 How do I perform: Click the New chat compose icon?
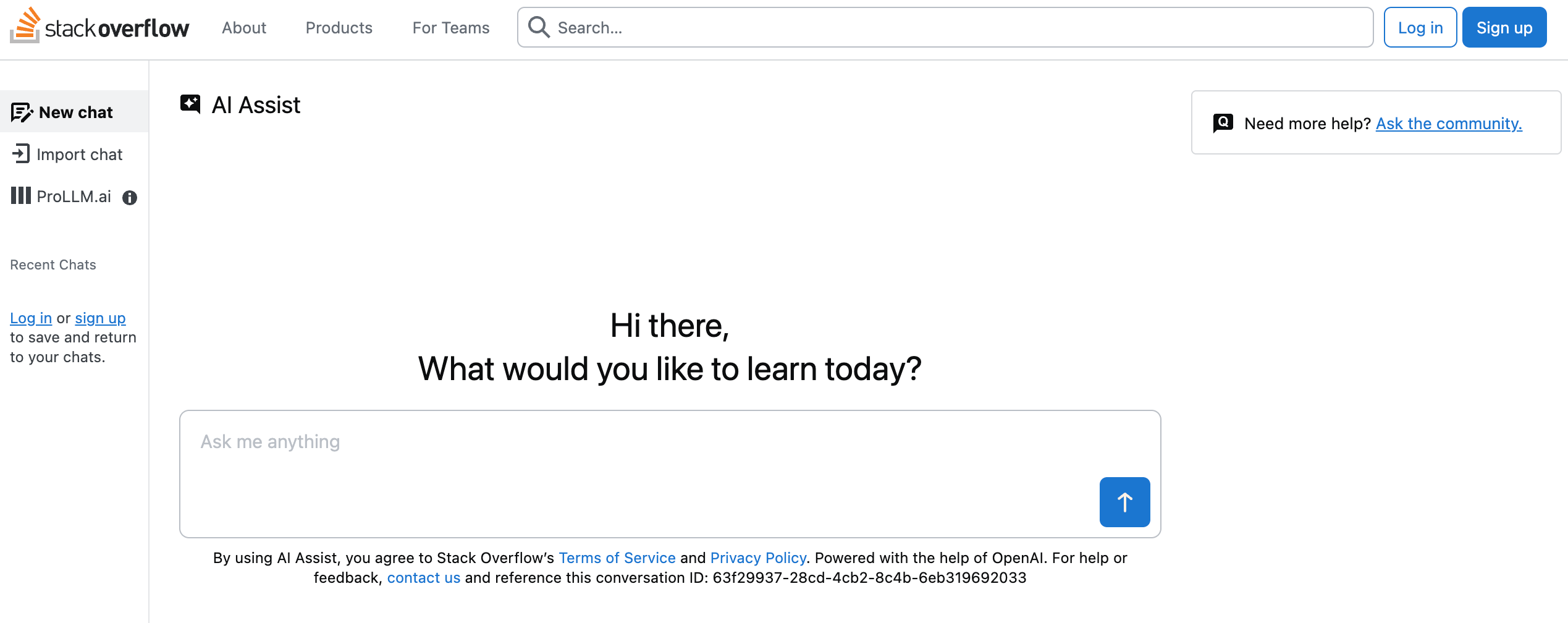pyautogui.click(x=22, y=112)
